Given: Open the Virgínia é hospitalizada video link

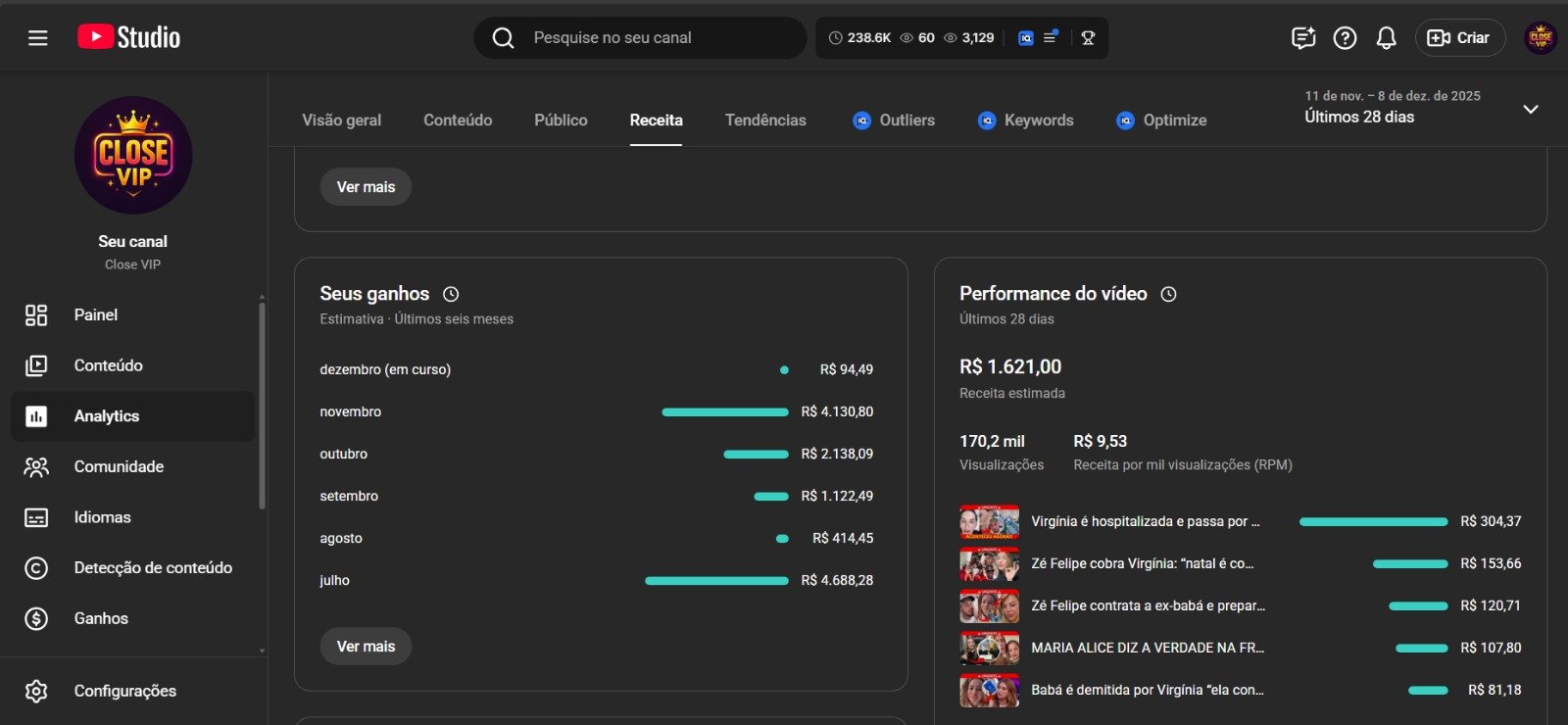Looking at the screenshot, I should [x=1145, y=521].
